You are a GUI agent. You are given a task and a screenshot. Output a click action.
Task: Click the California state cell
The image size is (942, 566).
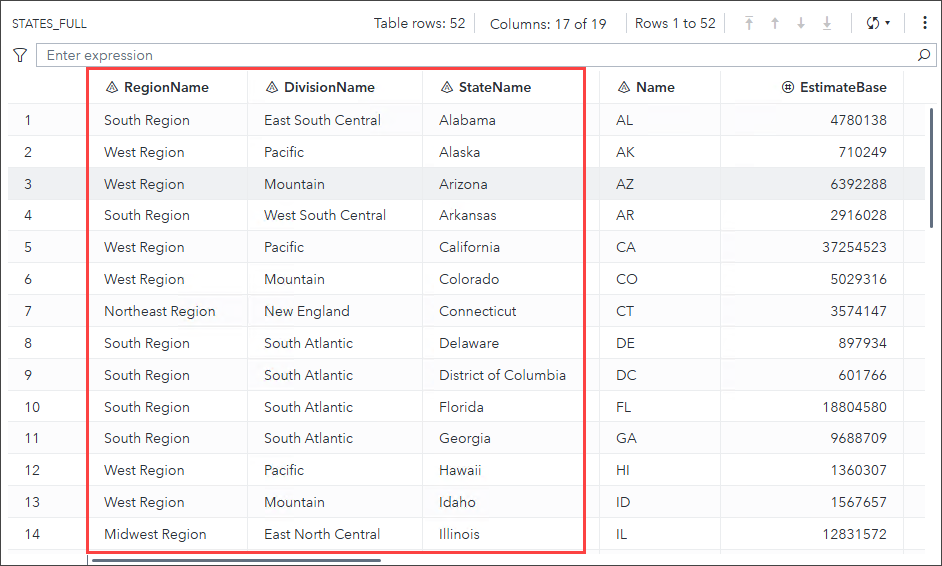469,247
